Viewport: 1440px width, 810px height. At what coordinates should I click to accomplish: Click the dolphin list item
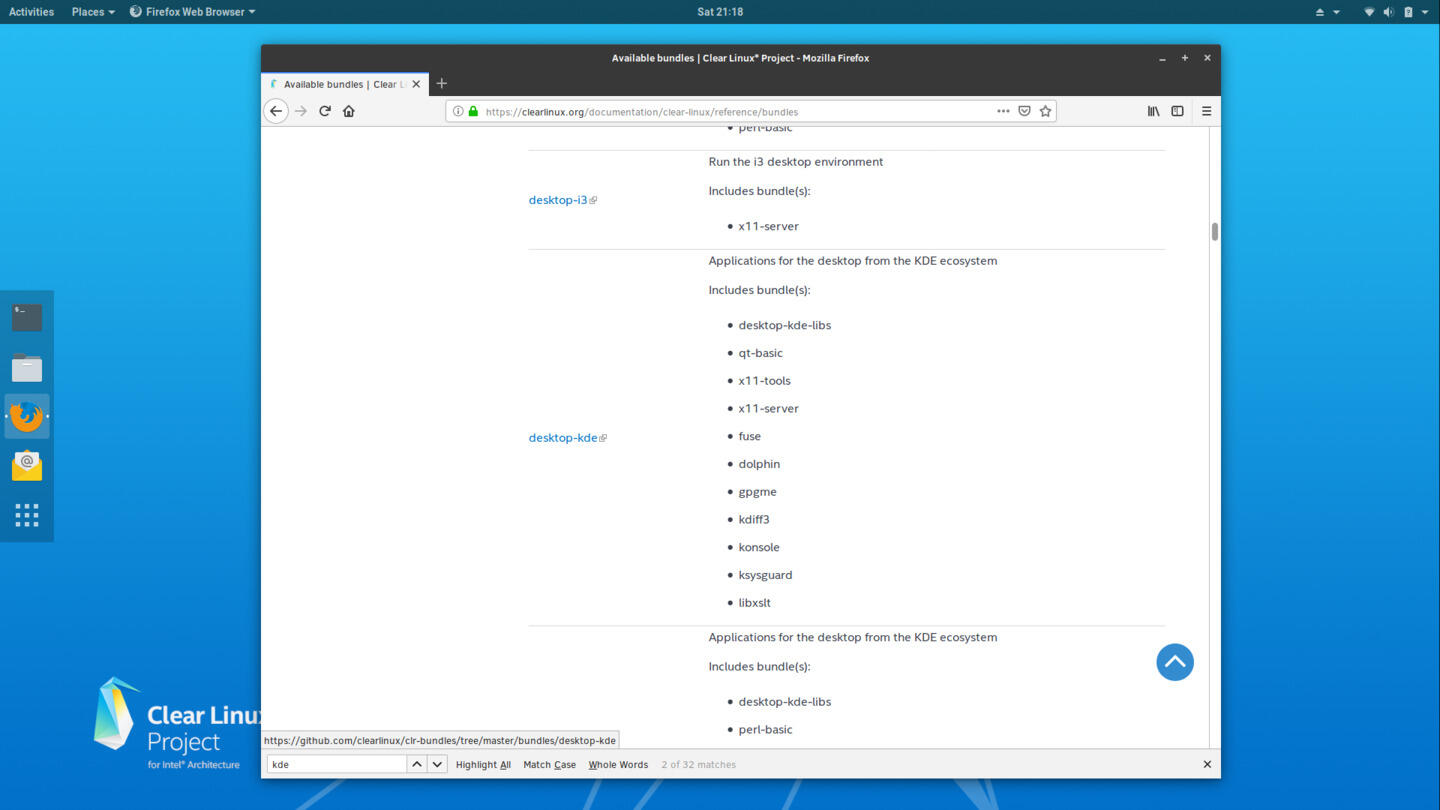tap(759, 464)
